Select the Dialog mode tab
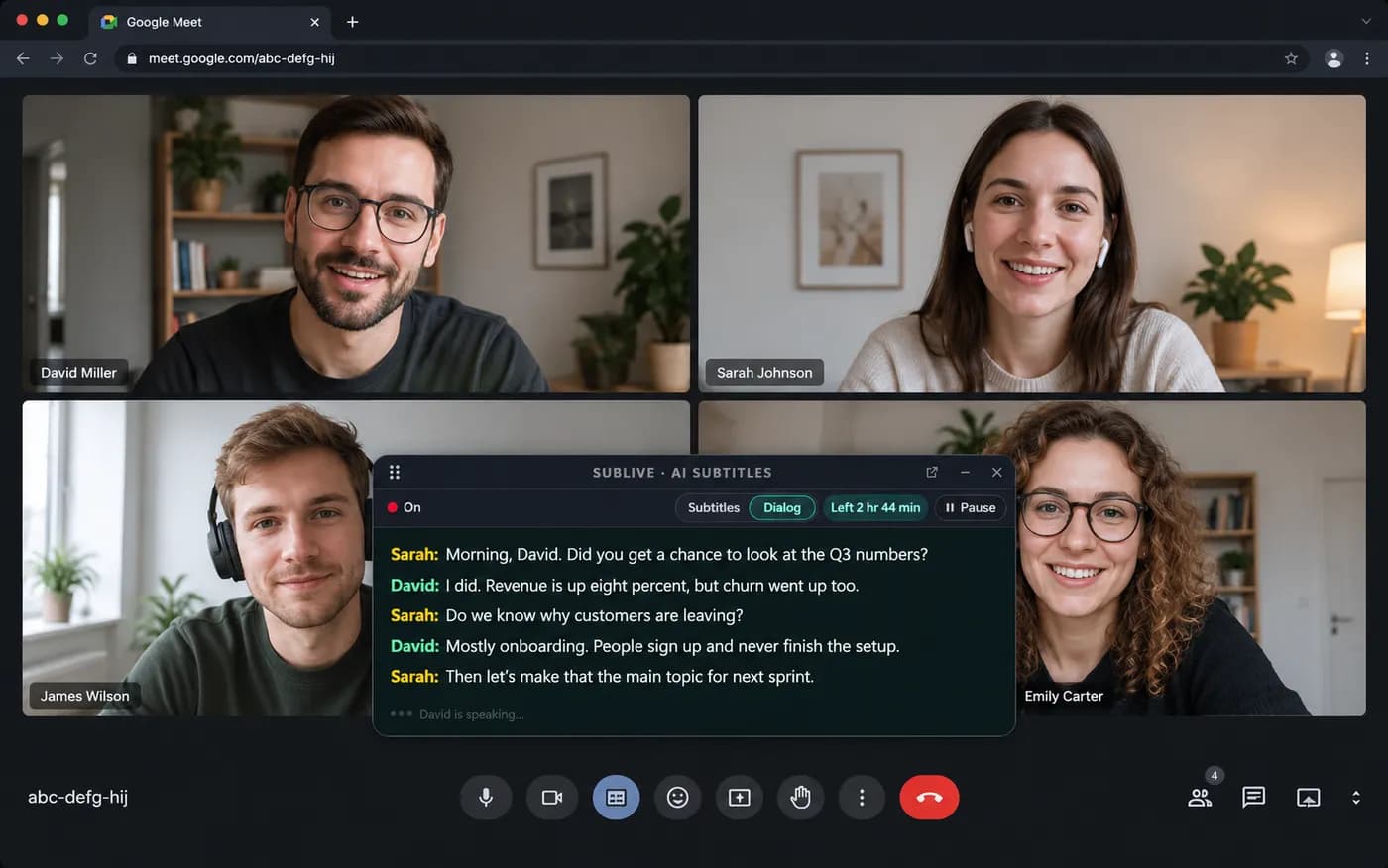The height and width of the screenshot is (868, 1388). click(782, 508)
